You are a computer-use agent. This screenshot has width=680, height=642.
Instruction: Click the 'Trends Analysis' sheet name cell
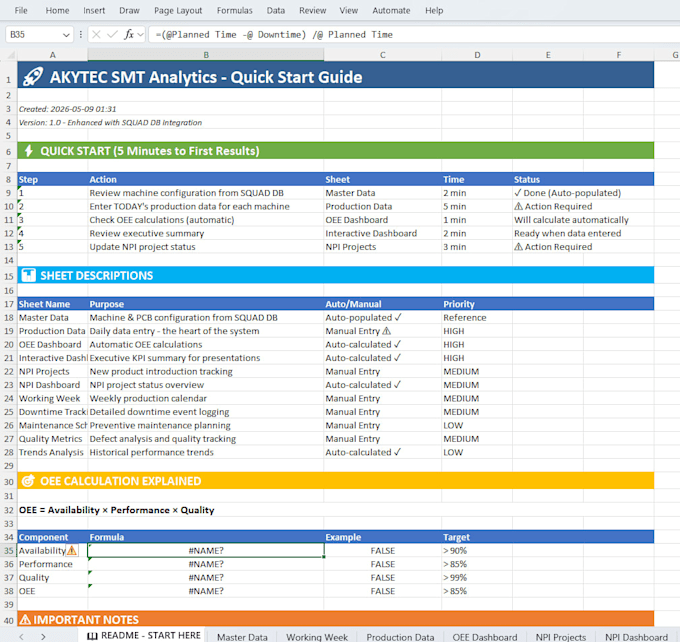[x=52, y=452]
